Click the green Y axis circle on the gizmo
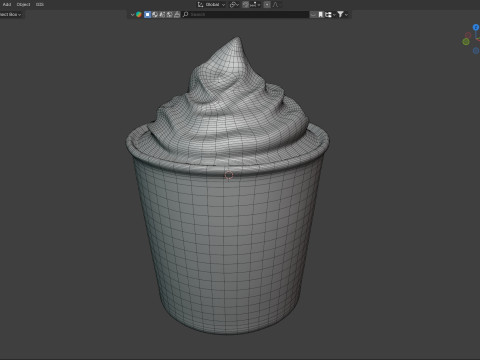 (466, 42)
